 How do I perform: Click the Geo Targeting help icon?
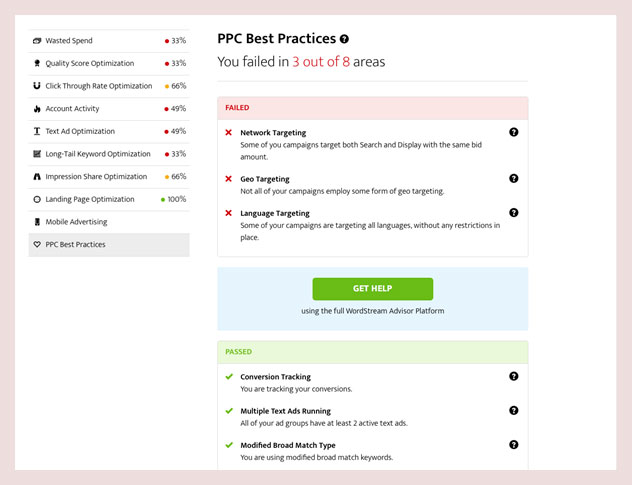coord(514,178)
